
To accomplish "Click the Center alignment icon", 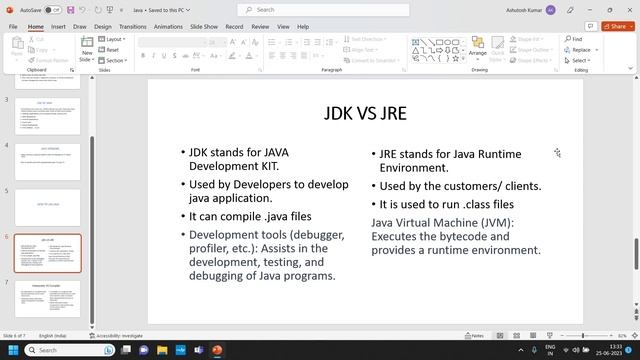I will (282, 56).
